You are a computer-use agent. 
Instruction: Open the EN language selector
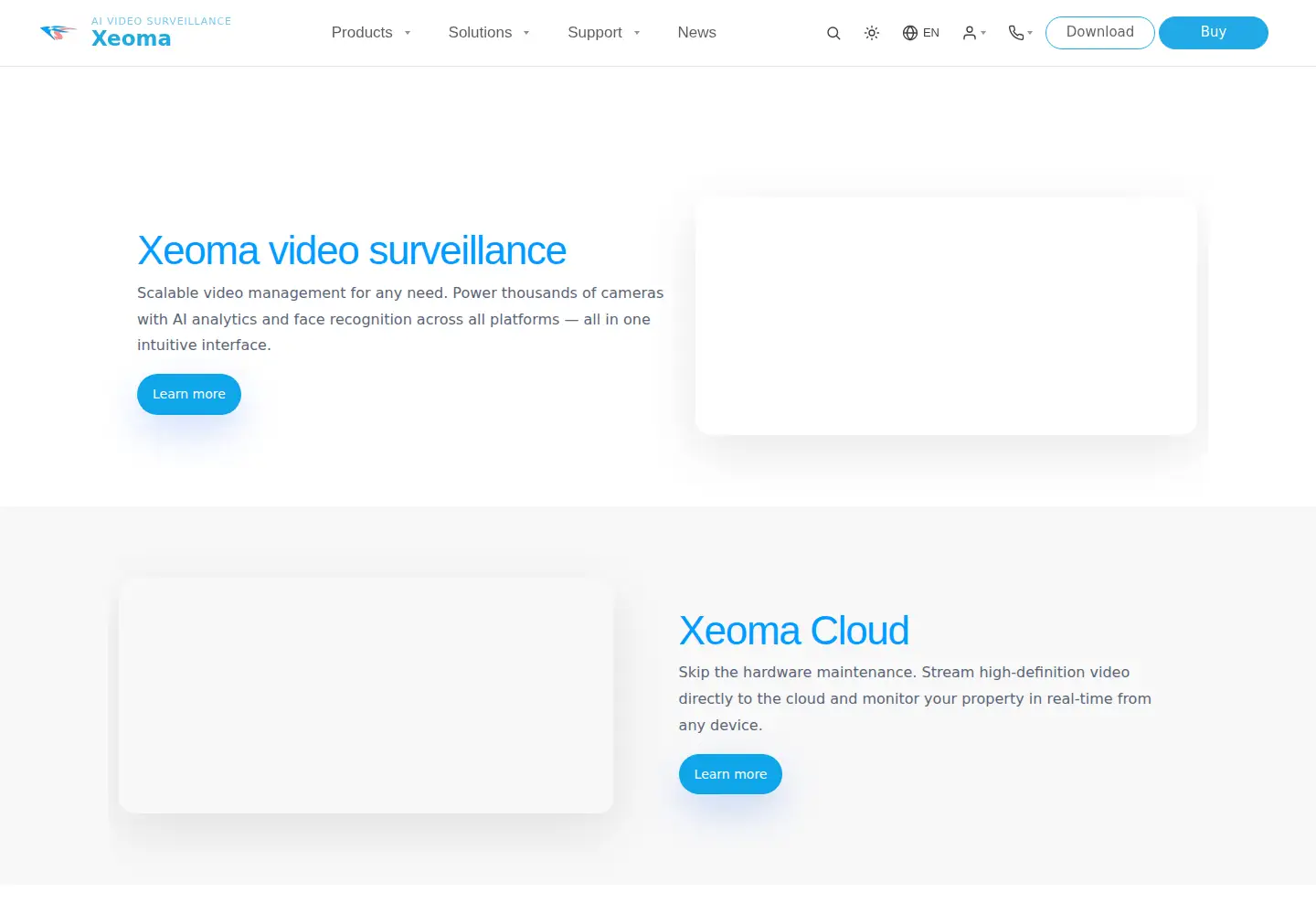click(x=921, y=33)
